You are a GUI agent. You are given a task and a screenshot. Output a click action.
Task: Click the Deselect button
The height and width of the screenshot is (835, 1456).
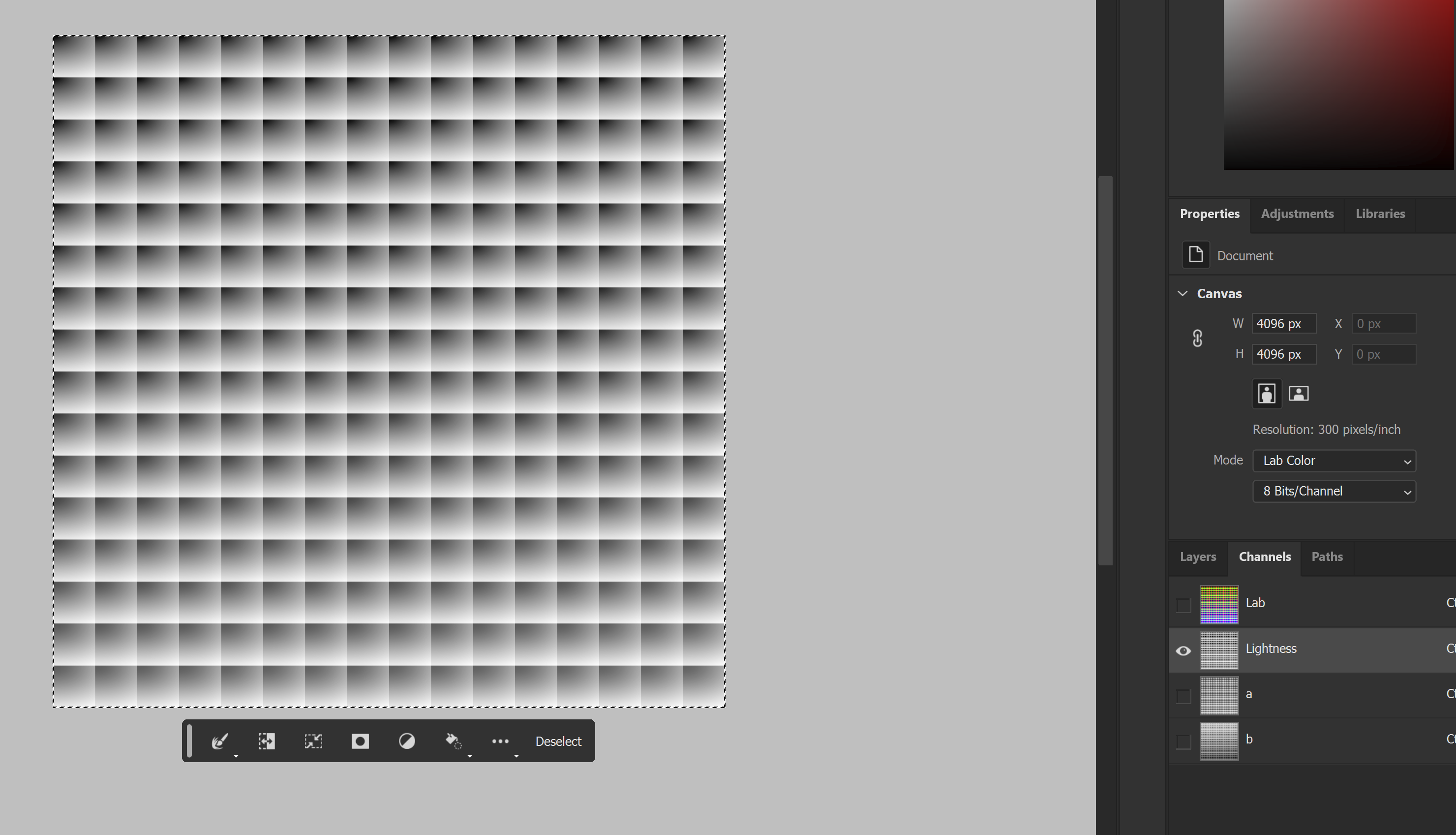tap(558, 741)
